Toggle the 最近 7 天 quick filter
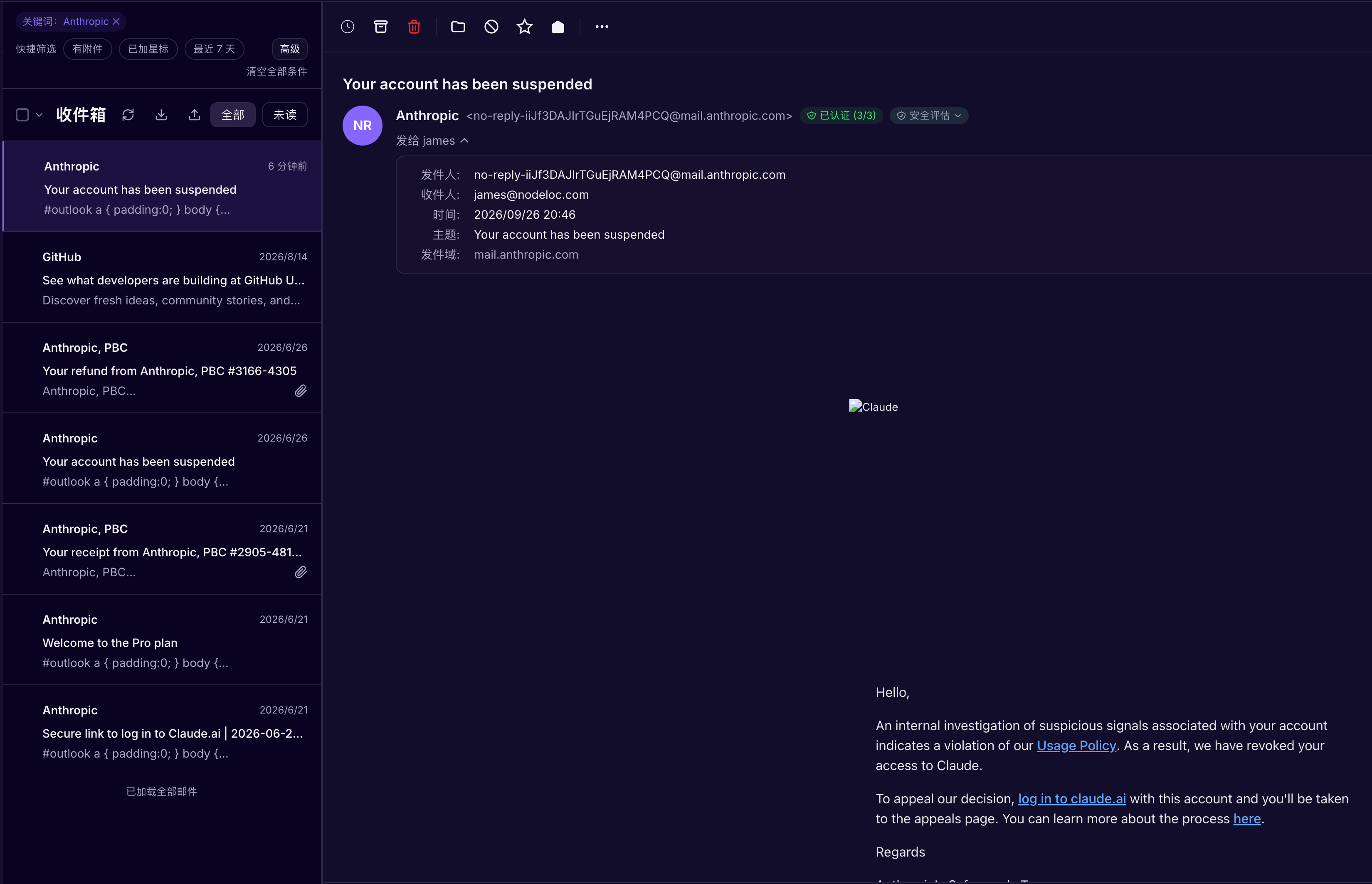The image size is (1372, 884). click(214, 49)
